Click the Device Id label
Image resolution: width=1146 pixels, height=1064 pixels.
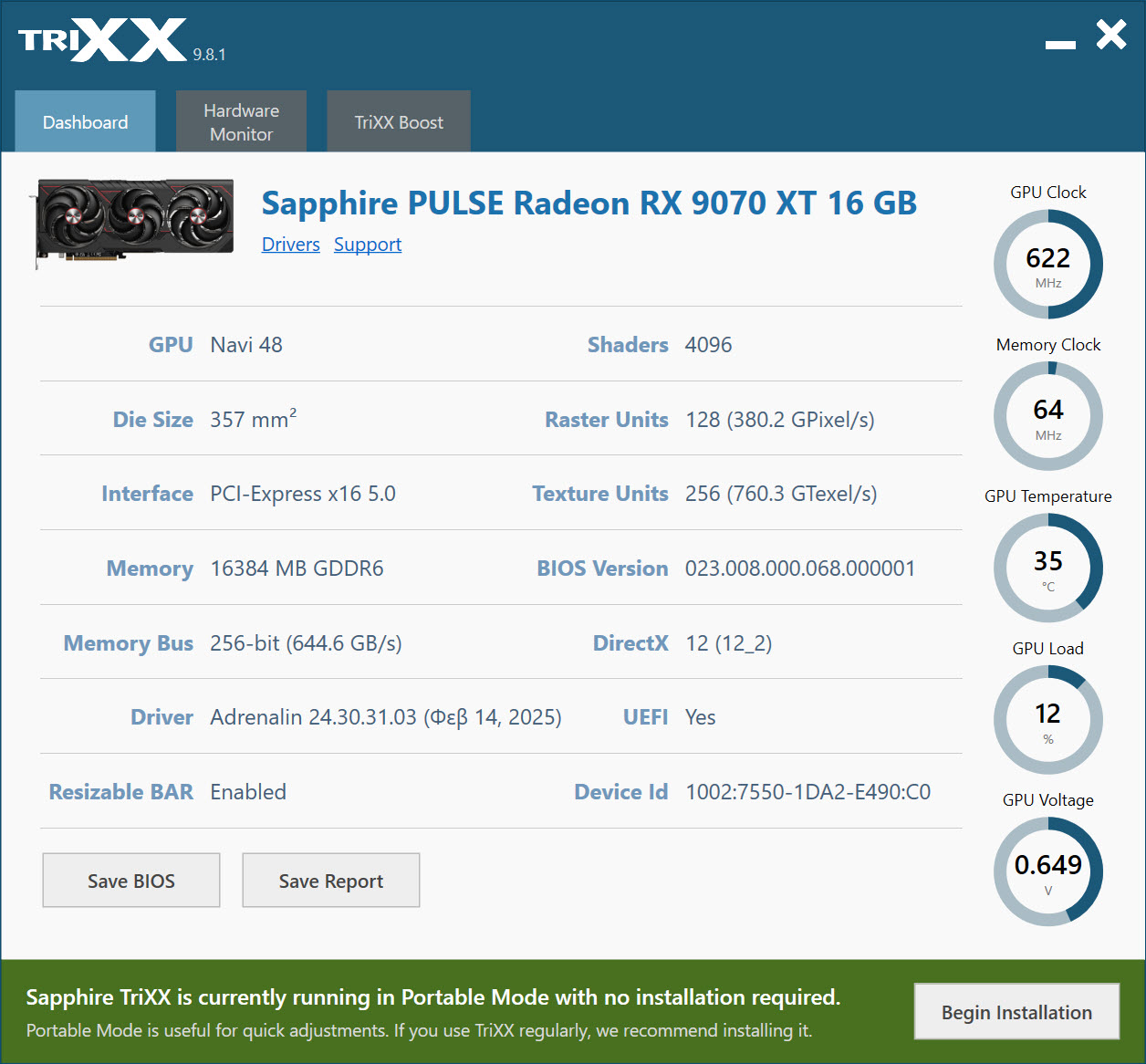(x=621, y=792)
